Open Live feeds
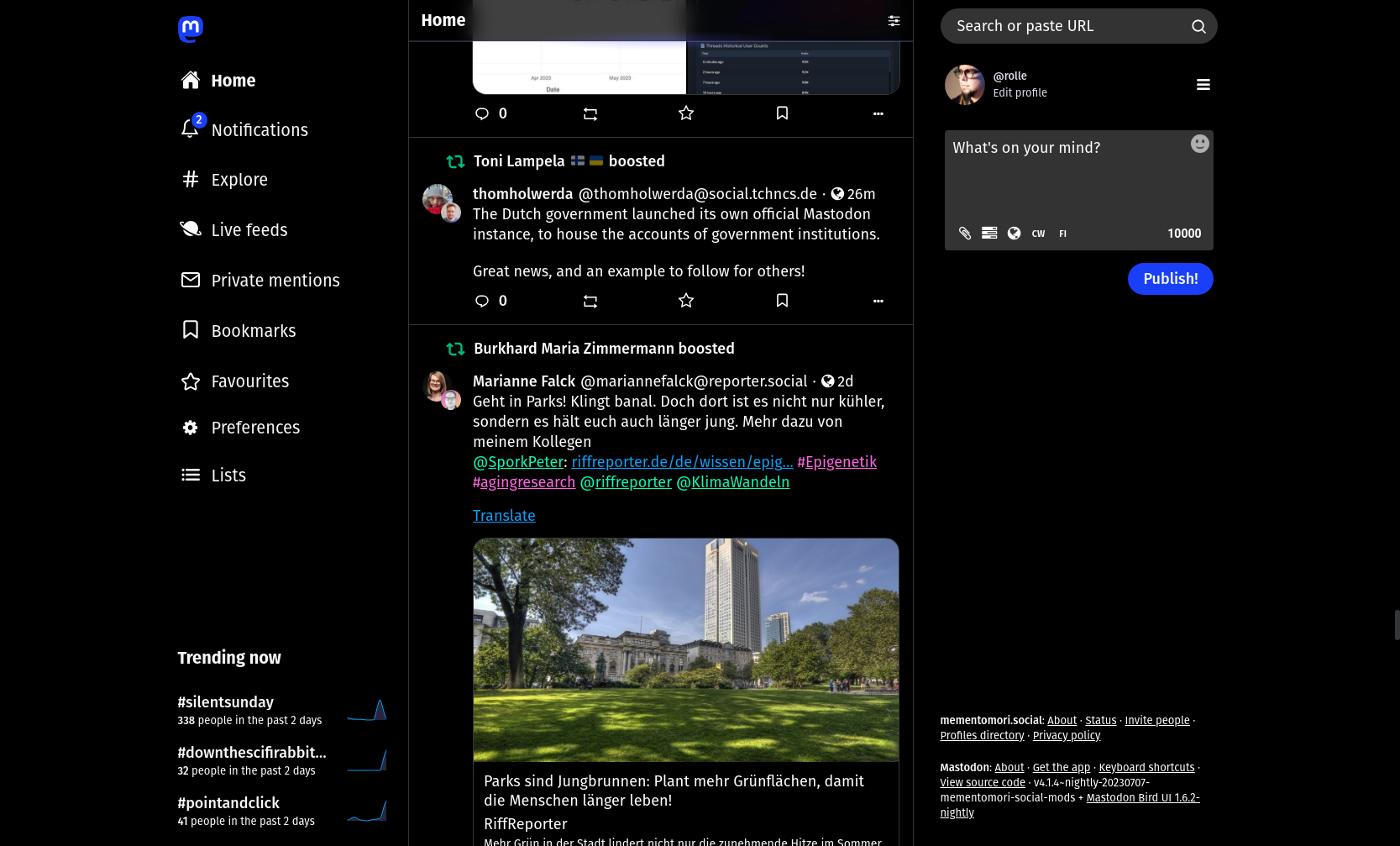Viewport: 1400px width, 846px height. pos(234,230)
